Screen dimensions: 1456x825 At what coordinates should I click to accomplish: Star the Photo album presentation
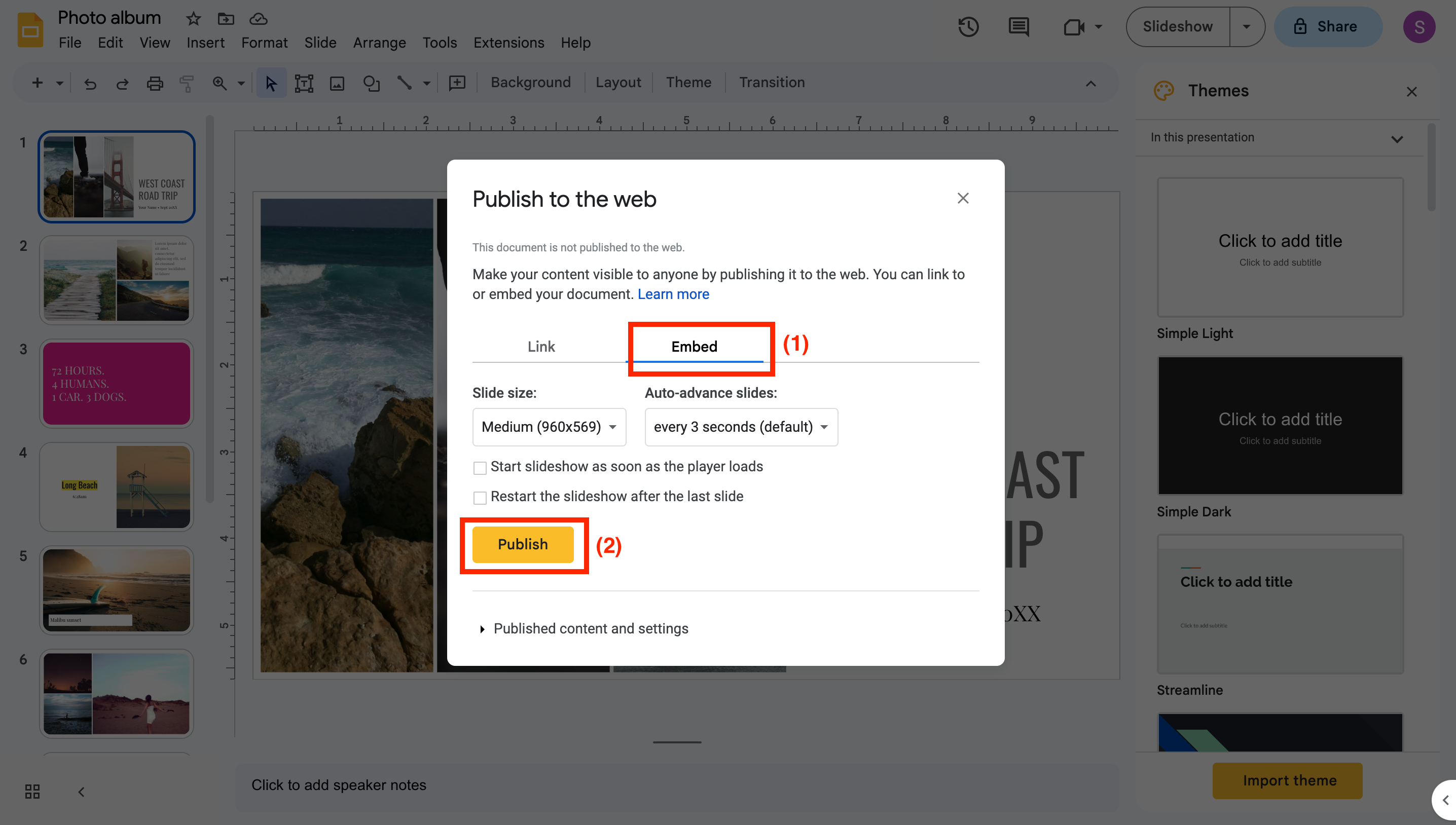193,19
